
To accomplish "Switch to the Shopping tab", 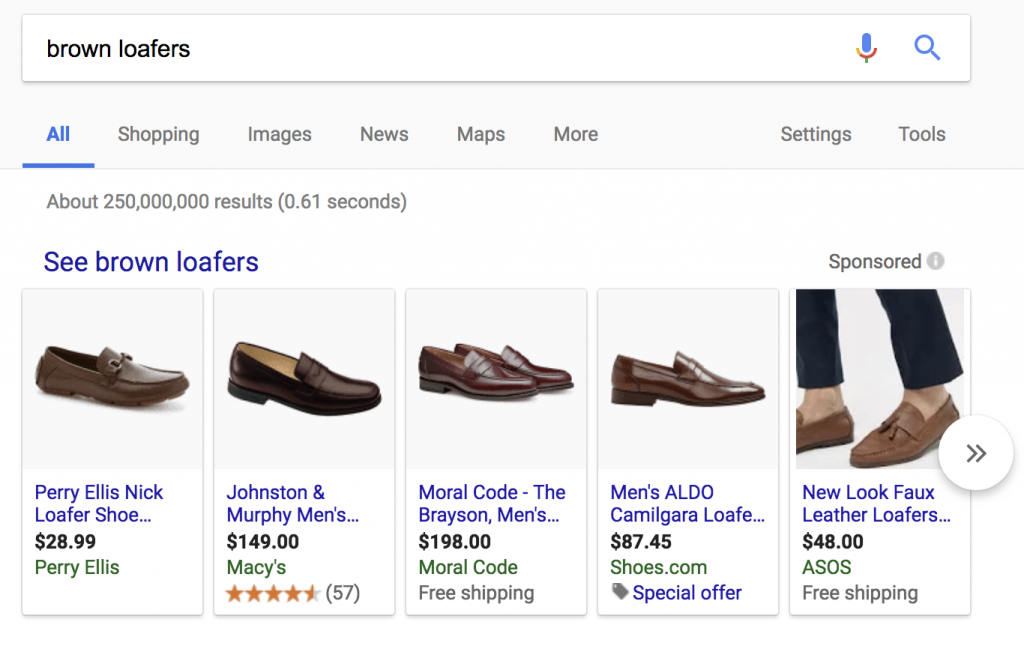I will (x=158, y=134).
